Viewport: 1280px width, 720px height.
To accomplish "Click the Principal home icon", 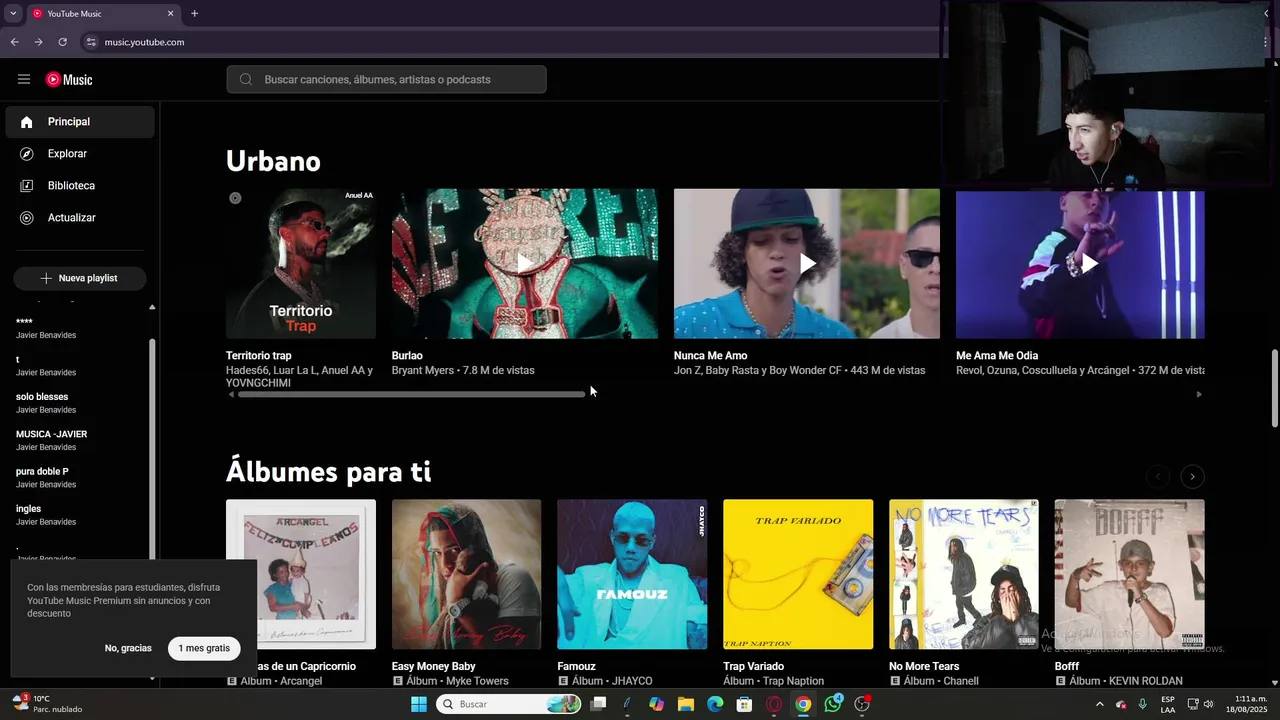I will click(27, 122).
